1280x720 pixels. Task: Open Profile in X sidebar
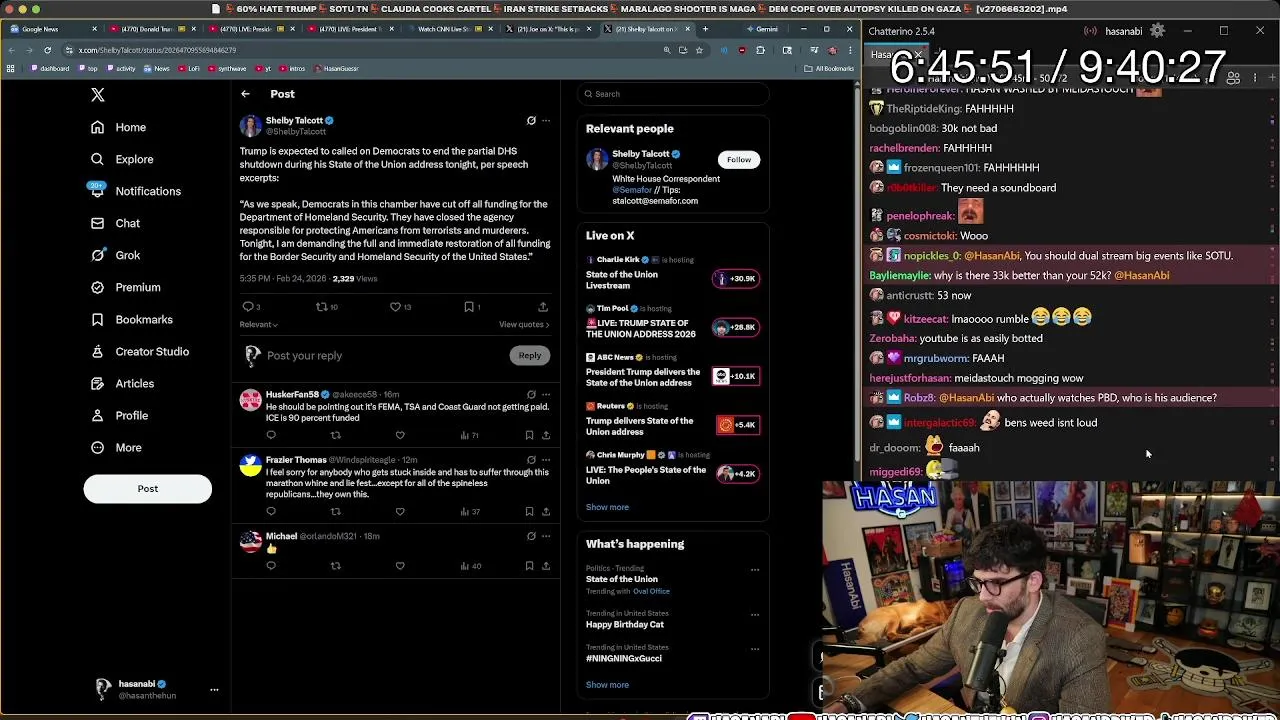[x=119, y=415]
